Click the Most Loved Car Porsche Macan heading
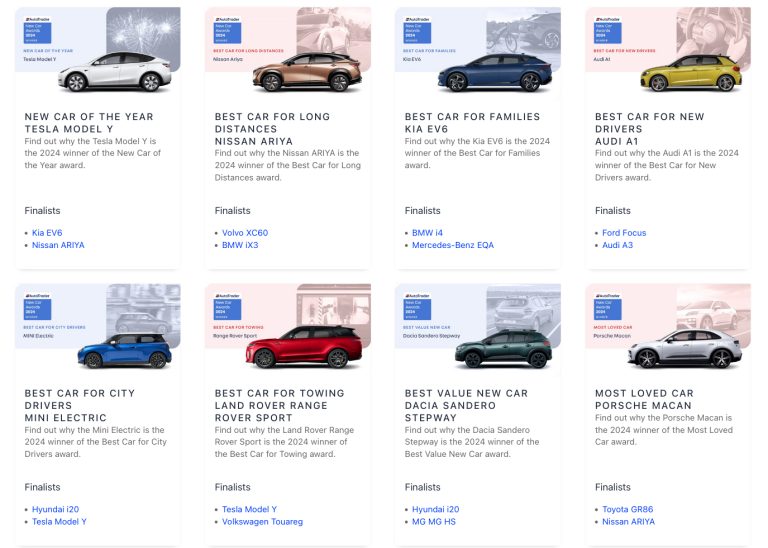768x548 pixels. click(644, 399)
